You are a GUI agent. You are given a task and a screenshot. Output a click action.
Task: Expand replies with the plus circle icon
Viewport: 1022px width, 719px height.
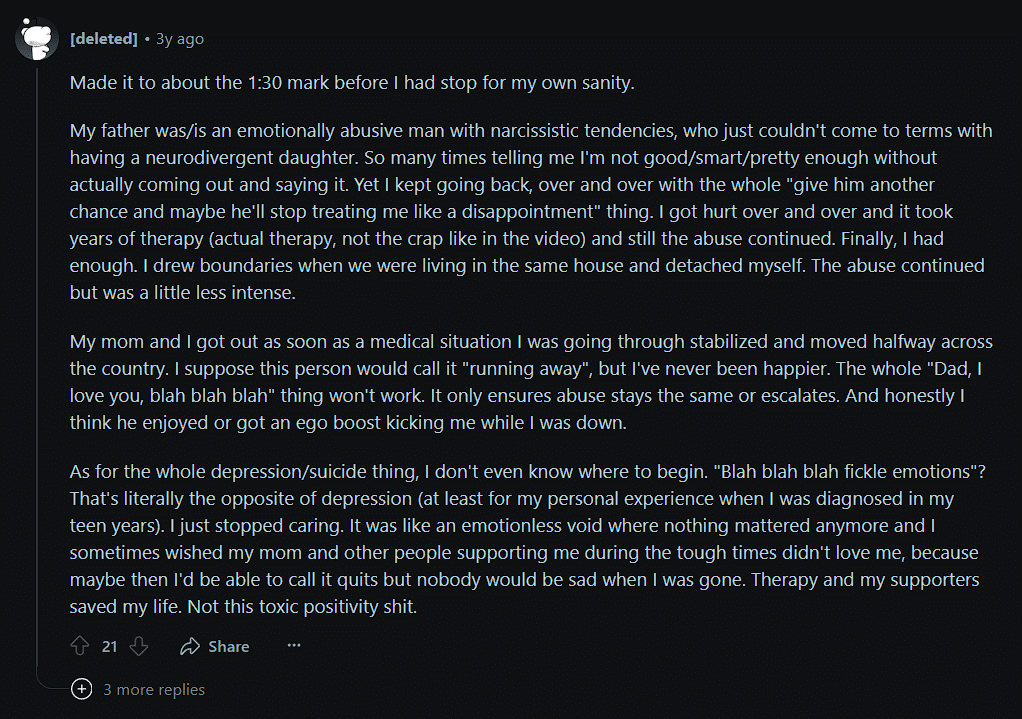[82, 689]
